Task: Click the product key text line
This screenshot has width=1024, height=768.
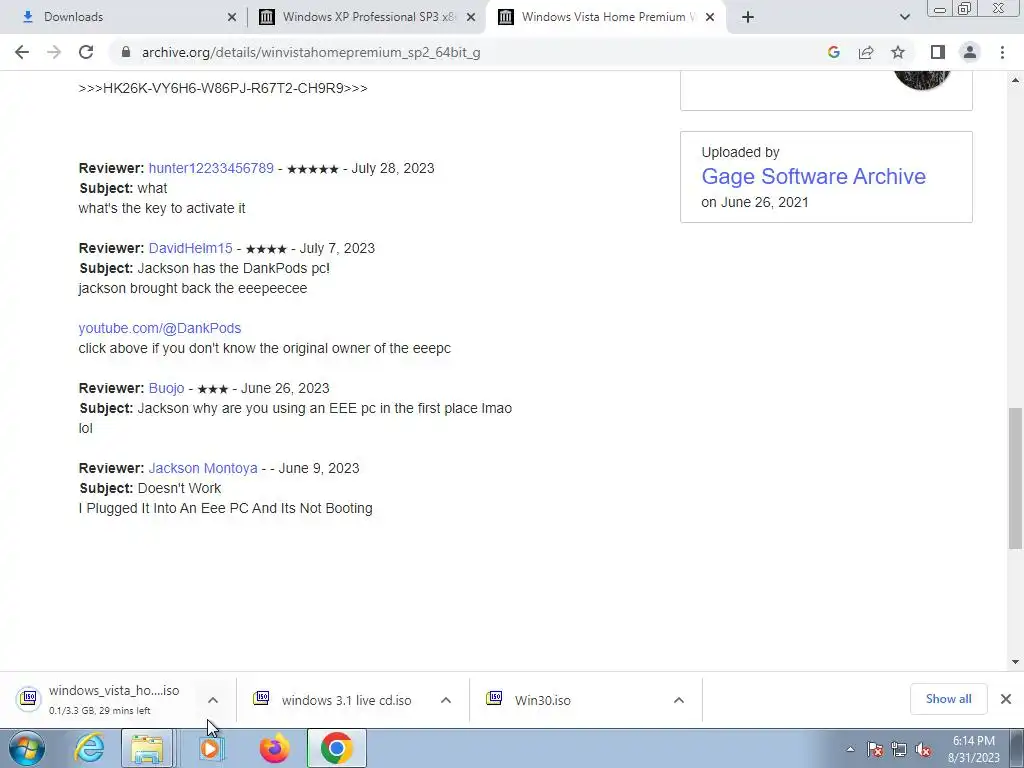Action: (223, 88)
